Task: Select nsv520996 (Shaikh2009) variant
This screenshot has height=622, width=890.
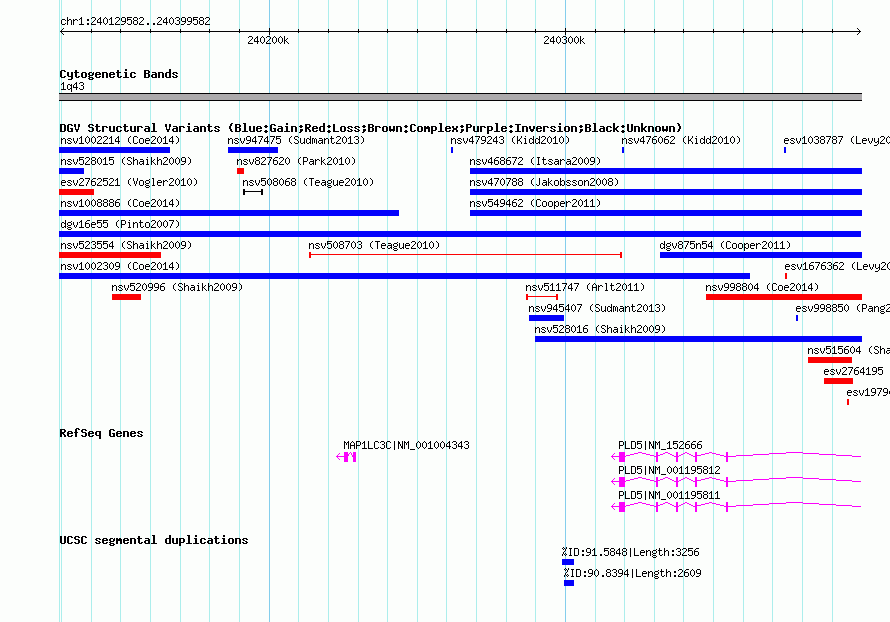Action: [177, 287]
